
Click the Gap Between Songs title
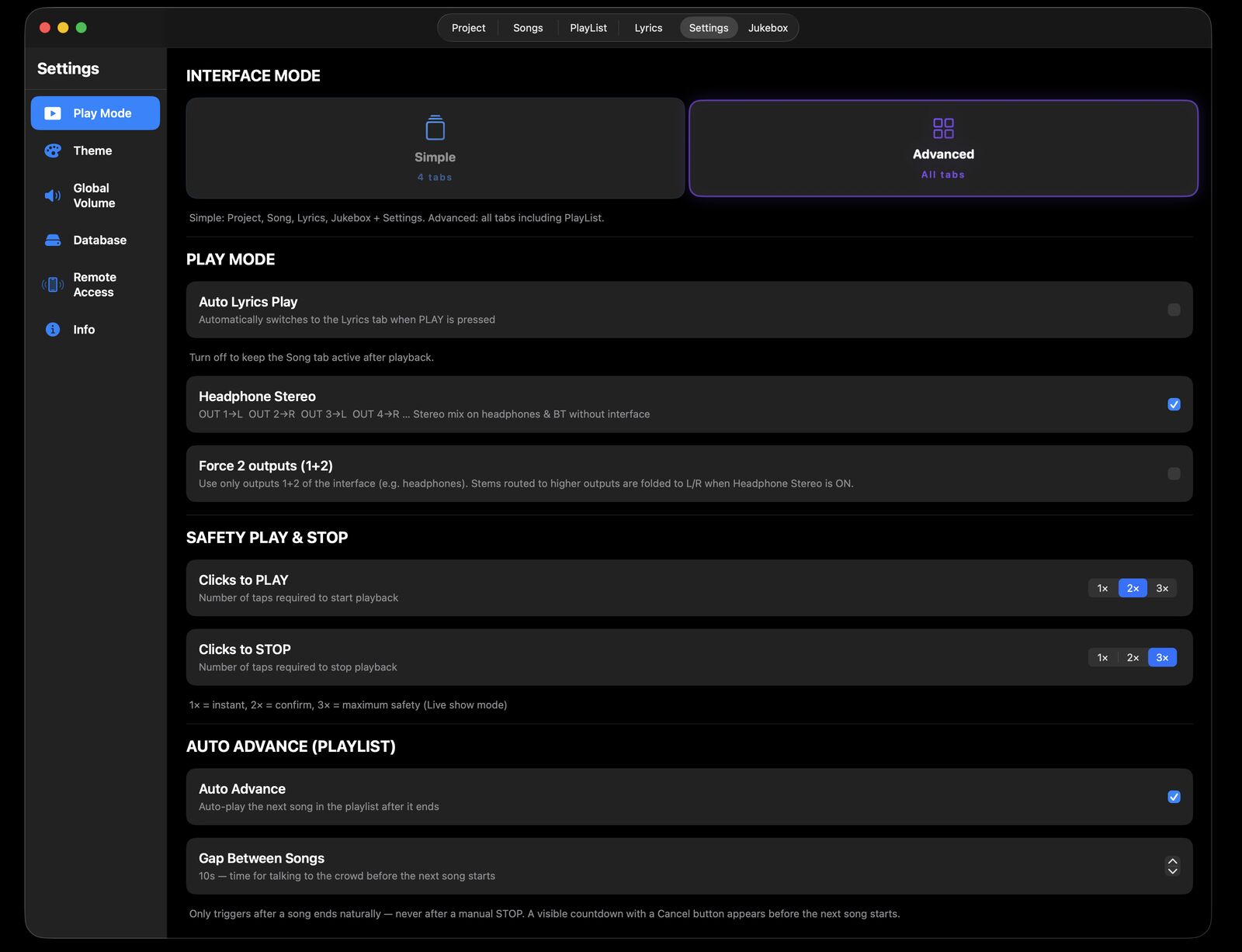(262, 858)
